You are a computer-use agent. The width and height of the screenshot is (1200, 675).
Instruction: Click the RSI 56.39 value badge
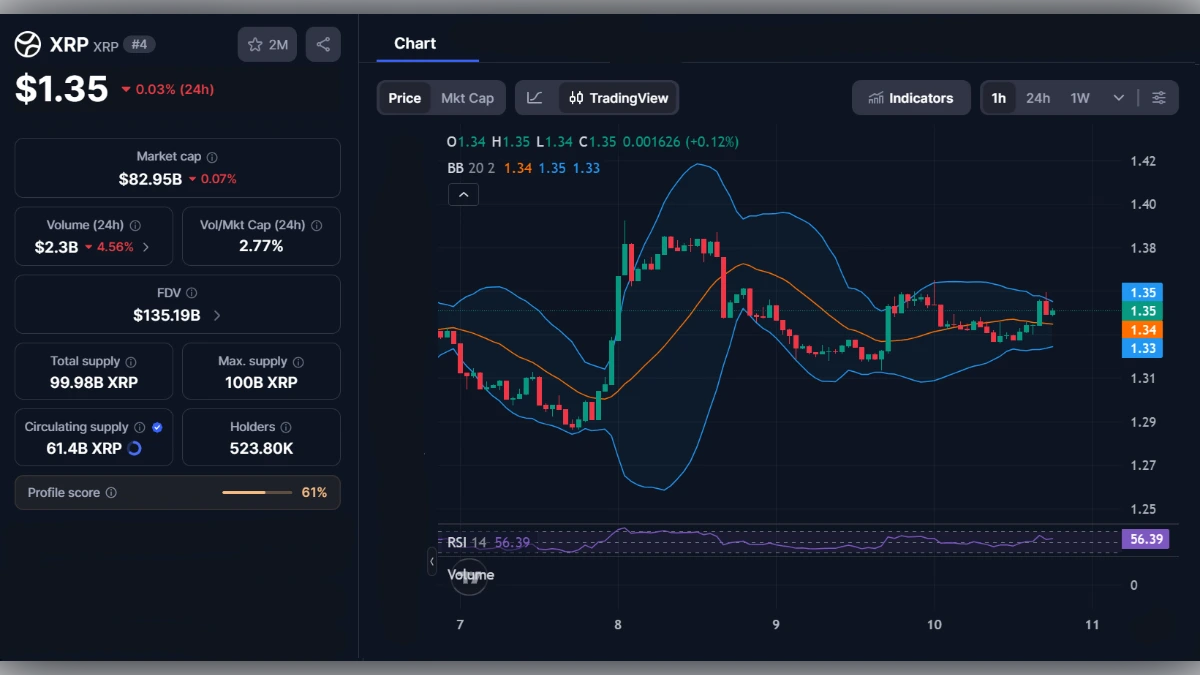[x=1145, y=539]
